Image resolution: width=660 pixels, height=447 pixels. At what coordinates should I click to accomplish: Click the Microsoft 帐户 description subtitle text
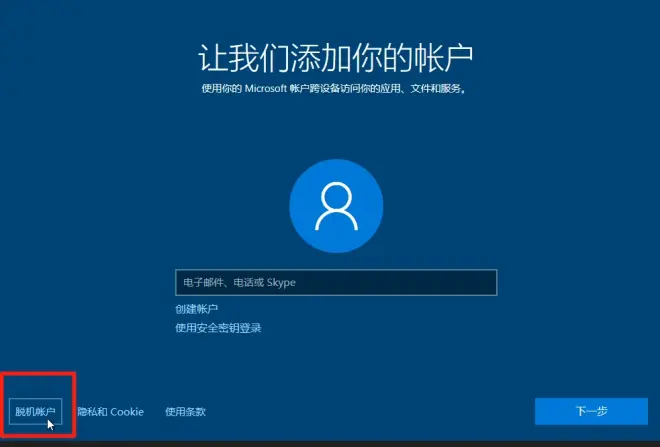(334, 88)
